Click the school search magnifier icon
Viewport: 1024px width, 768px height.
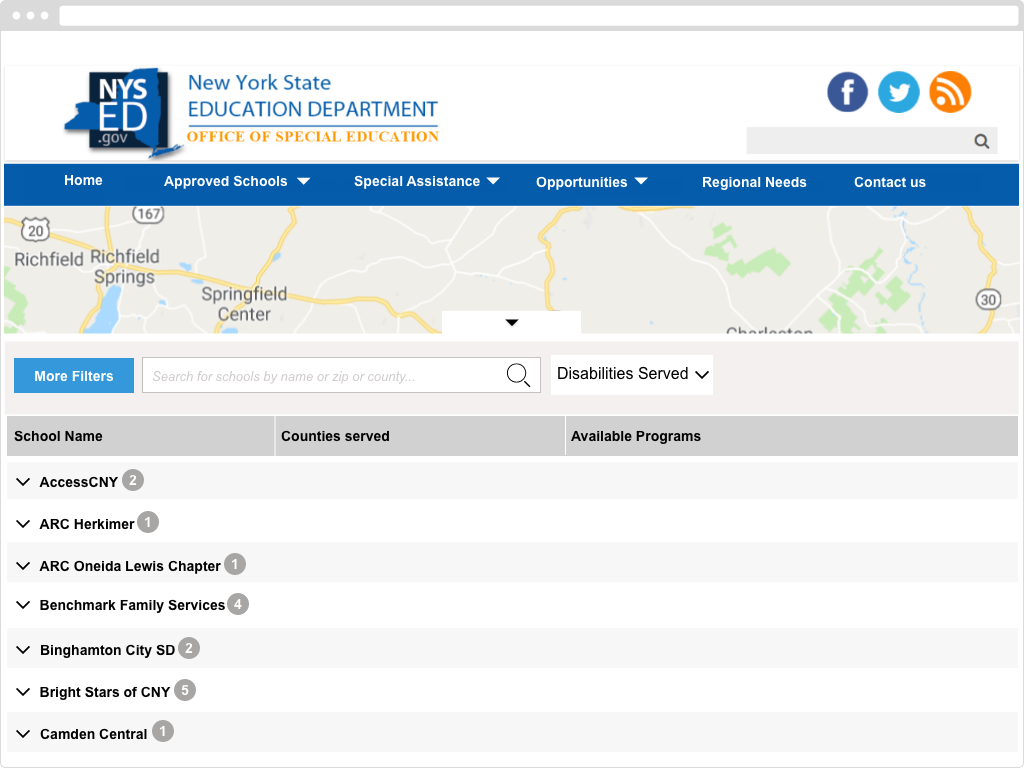coord(518,376)
